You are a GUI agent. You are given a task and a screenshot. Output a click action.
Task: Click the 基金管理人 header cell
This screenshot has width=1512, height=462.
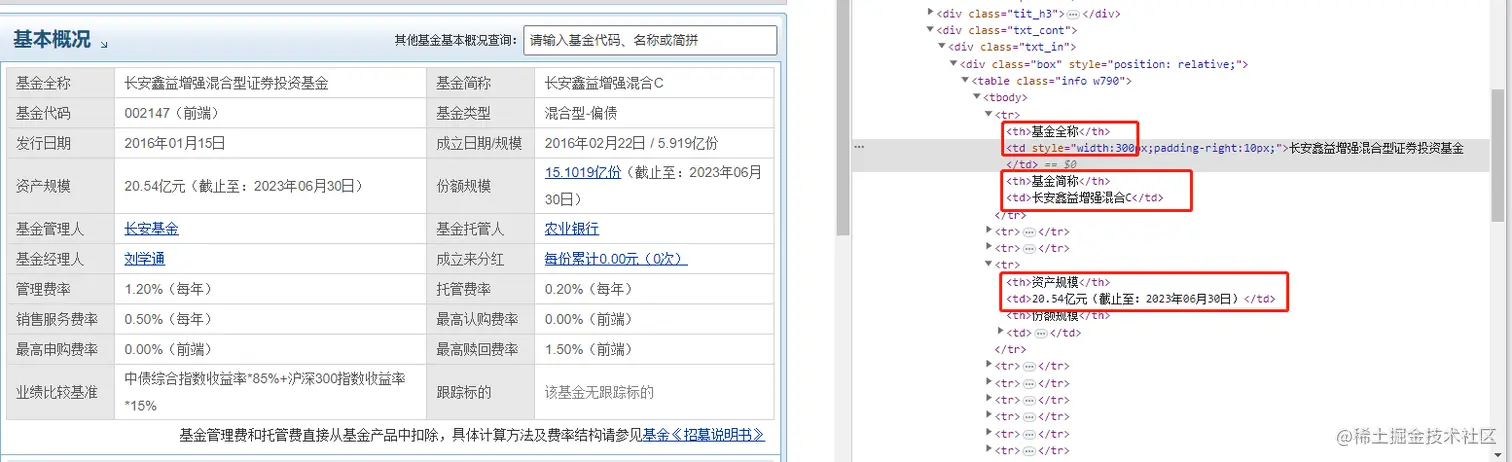tap(61, 229)
